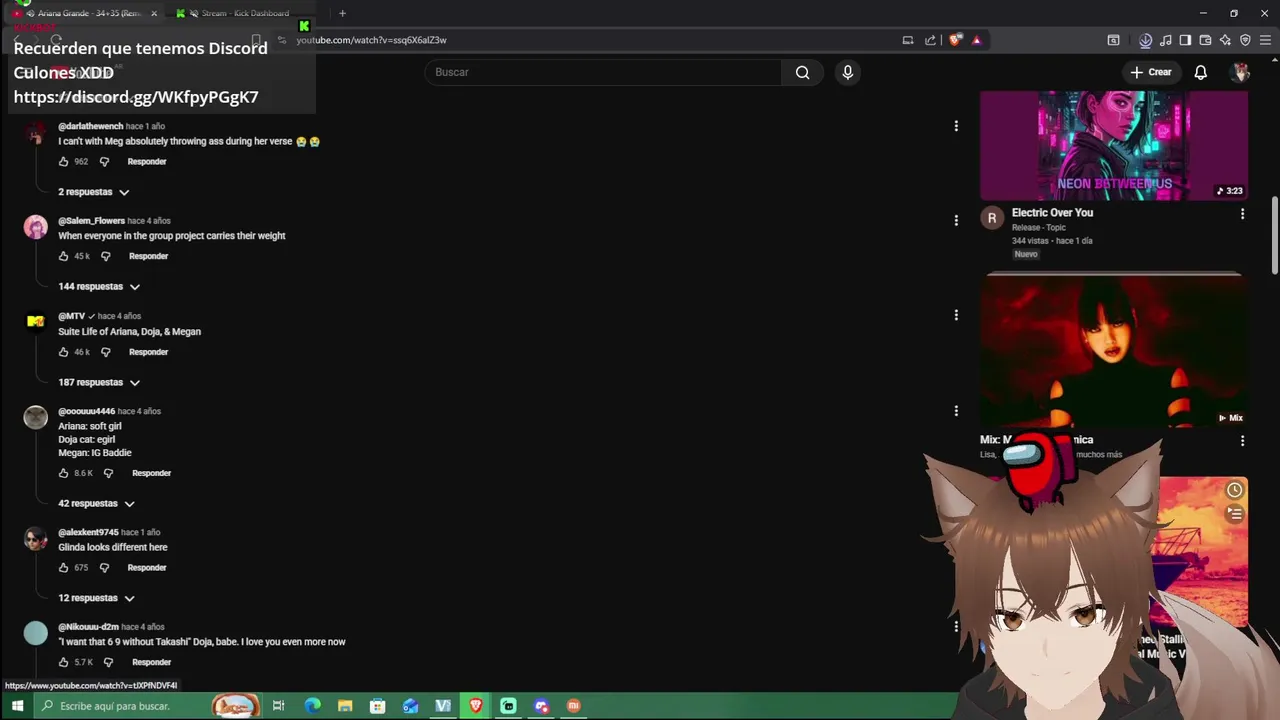
Task: Like the @ooouuu4446 comment
Action: pos(63,473)
